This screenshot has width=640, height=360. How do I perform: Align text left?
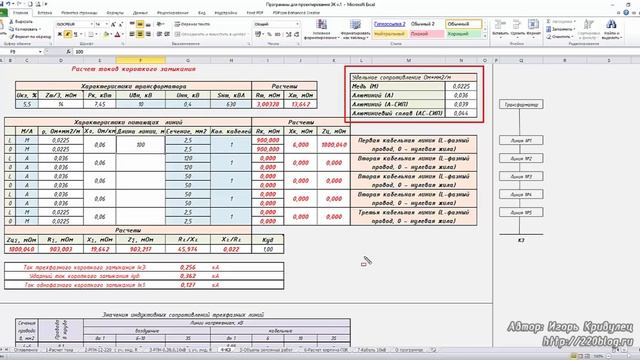pyautogui.click(x=132, y=34)
